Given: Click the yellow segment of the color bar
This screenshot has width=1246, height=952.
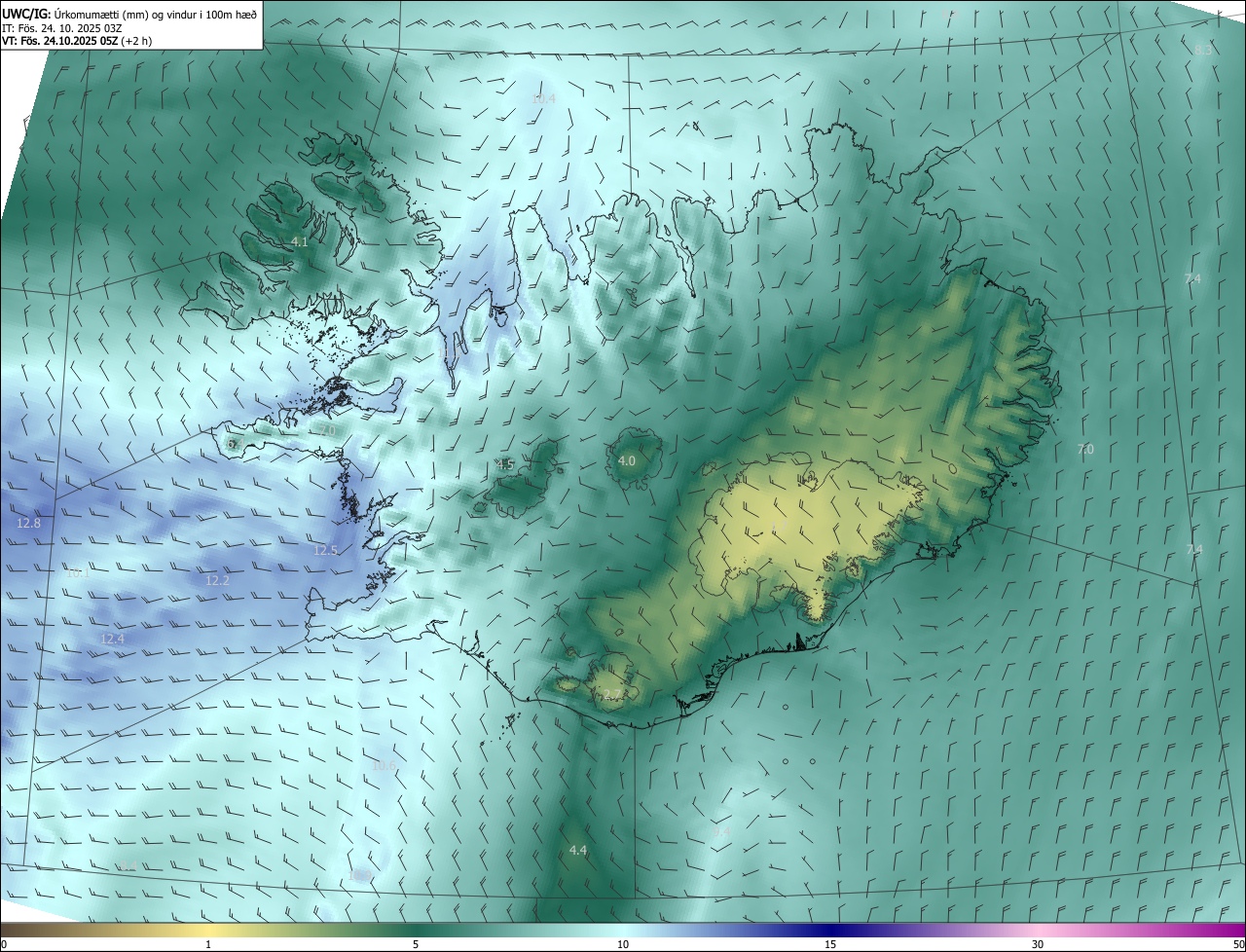Looking at the screenshot, I should coord(209,930).
